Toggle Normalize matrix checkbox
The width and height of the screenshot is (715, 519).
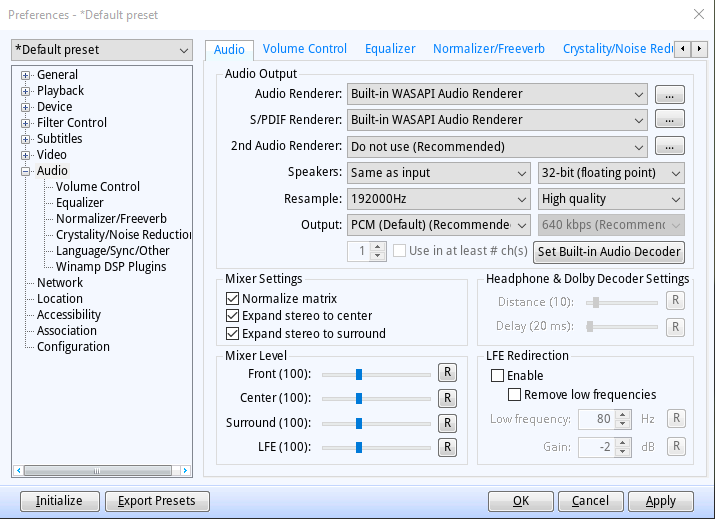point(232,299)
